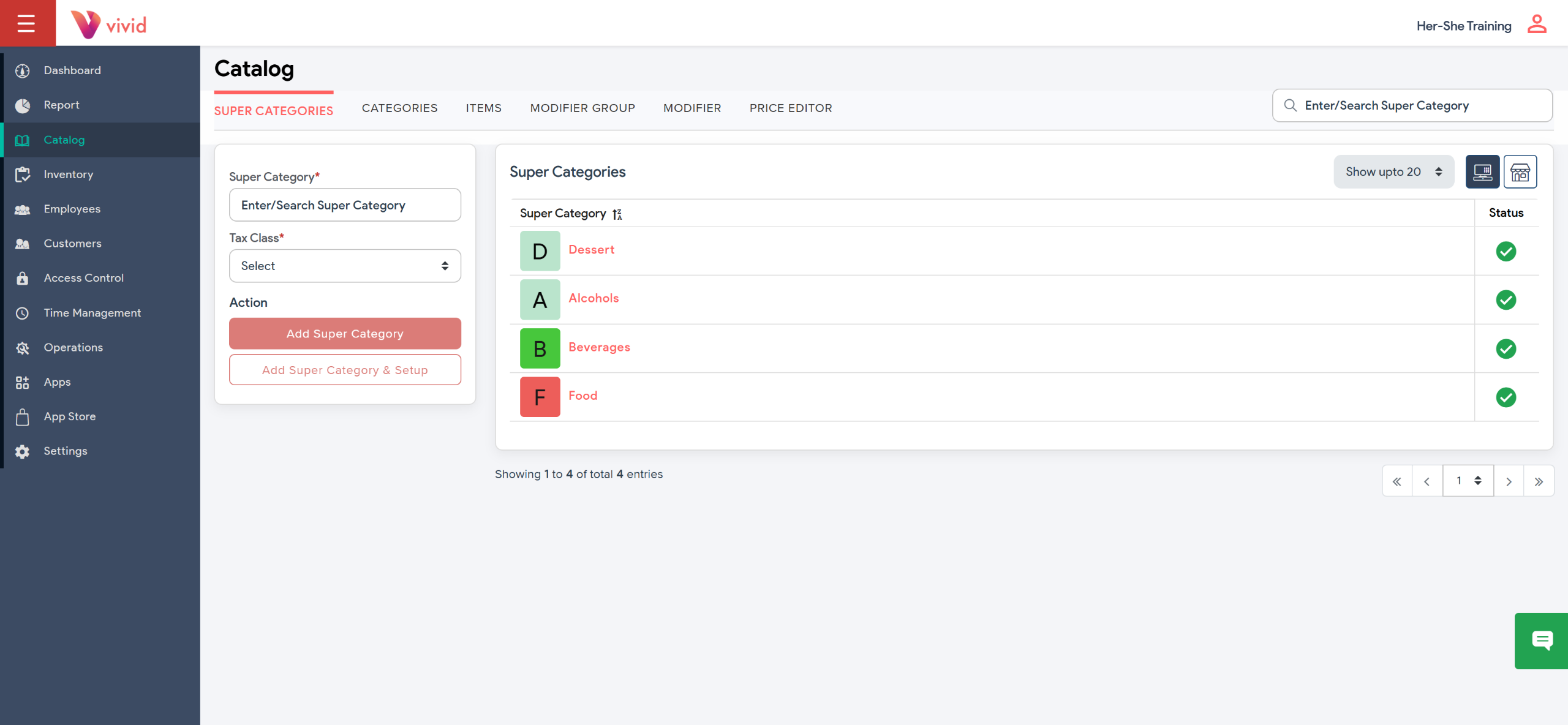Viewport: 1568px width, 725px height.
Task: Click Add Super Category & Setup button
Action: point(345,370)
